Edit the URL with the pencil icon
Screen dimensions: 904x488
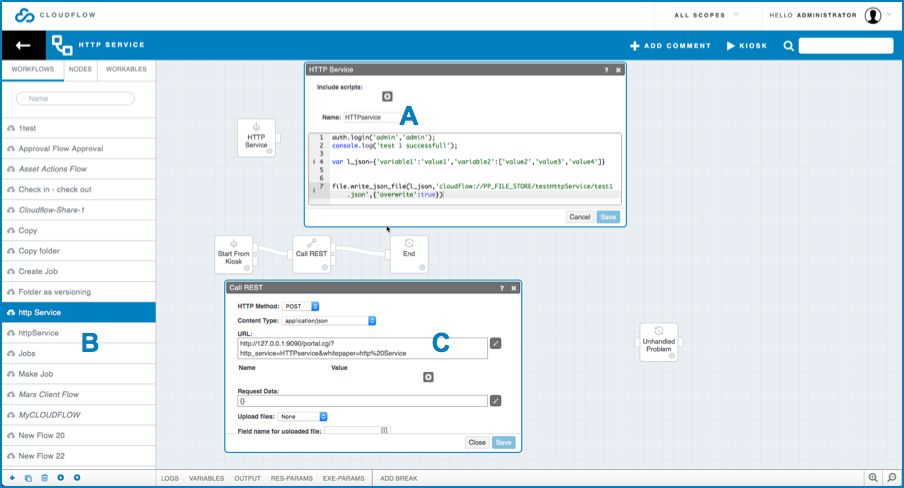point(495,343)
